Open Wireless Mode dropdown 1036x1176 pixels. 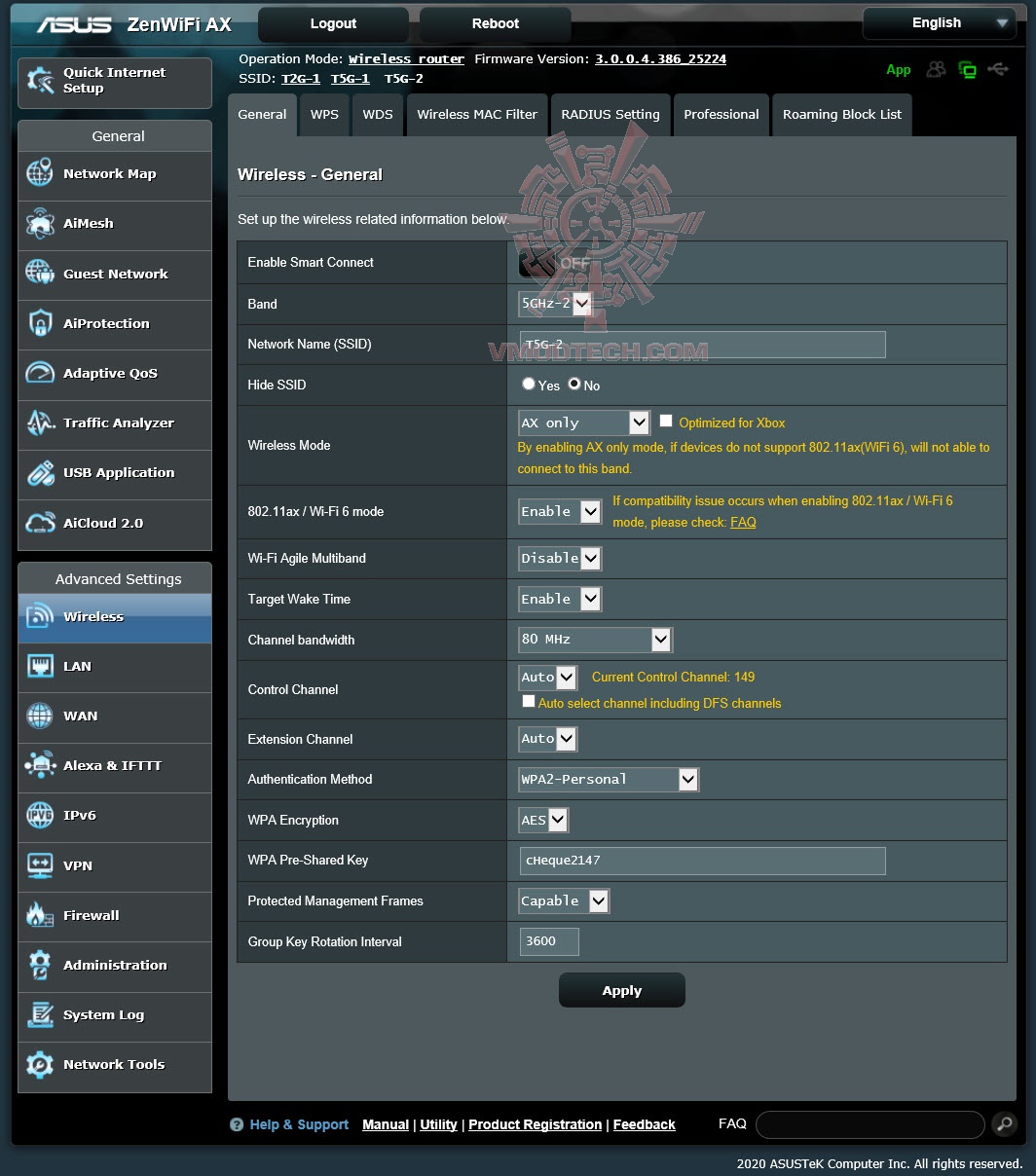[584, 423]
